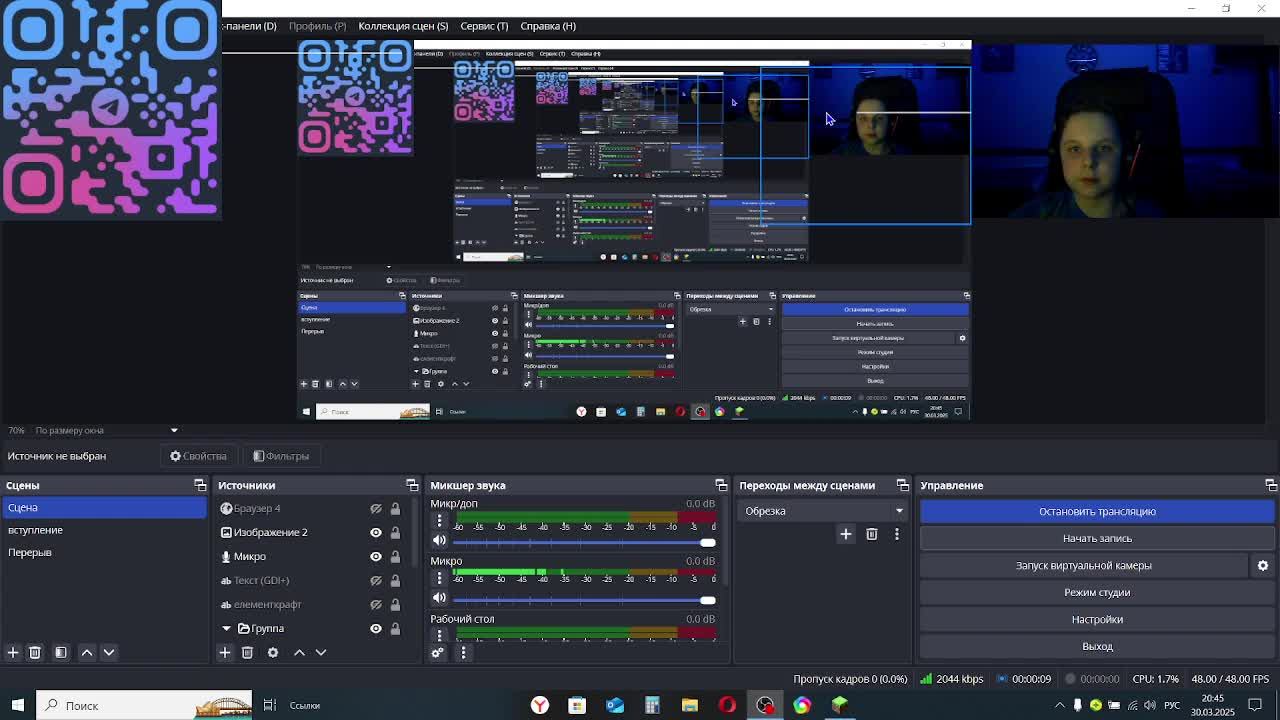Open the Windows Start menu
Image resolution: width=1280 pixels, height=720 pixels.
[17, 705]
